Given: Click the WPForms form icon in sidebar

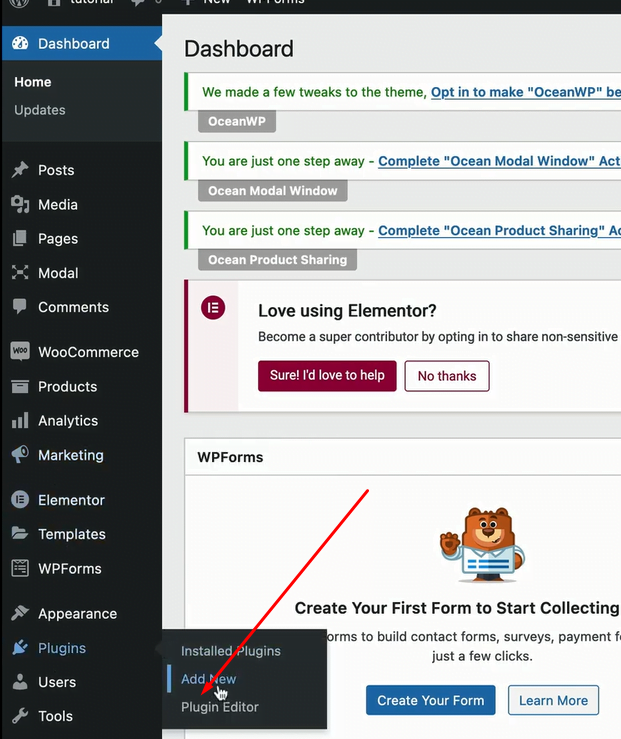Looking at the screenshot, I should point(20,568).
